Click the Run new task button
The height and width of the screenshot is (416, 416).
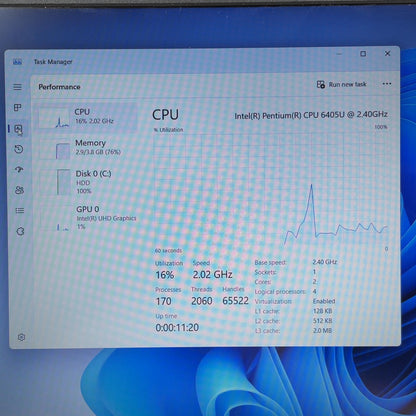point(341,84)
